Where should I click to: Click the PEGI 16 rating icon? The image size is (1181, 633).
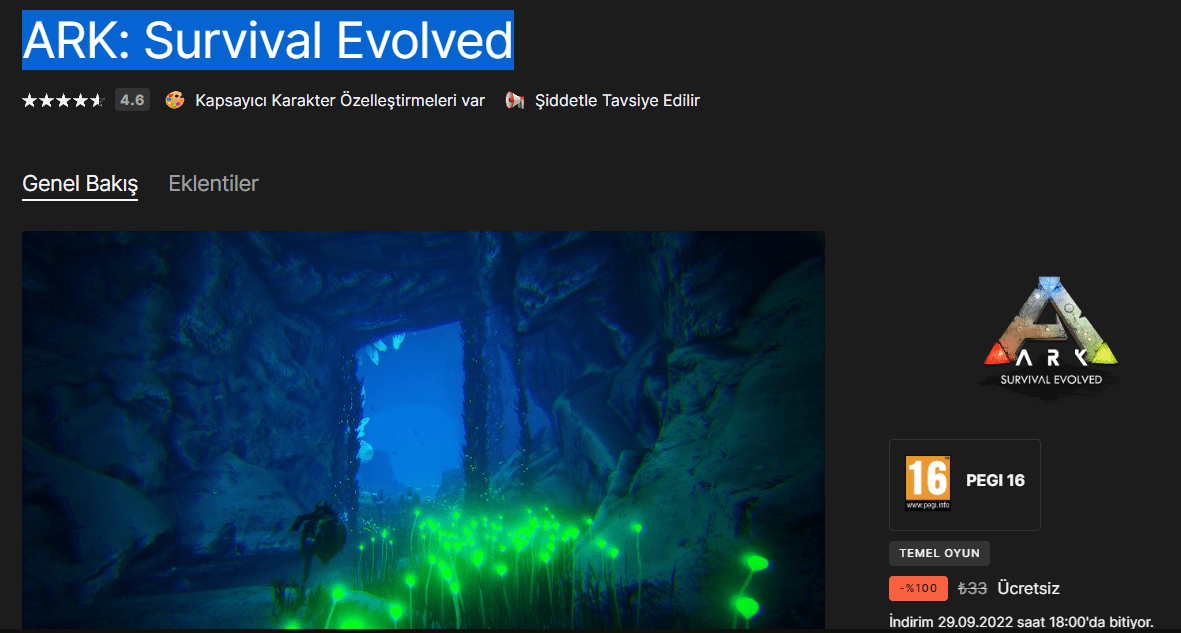tap(927, 483)
